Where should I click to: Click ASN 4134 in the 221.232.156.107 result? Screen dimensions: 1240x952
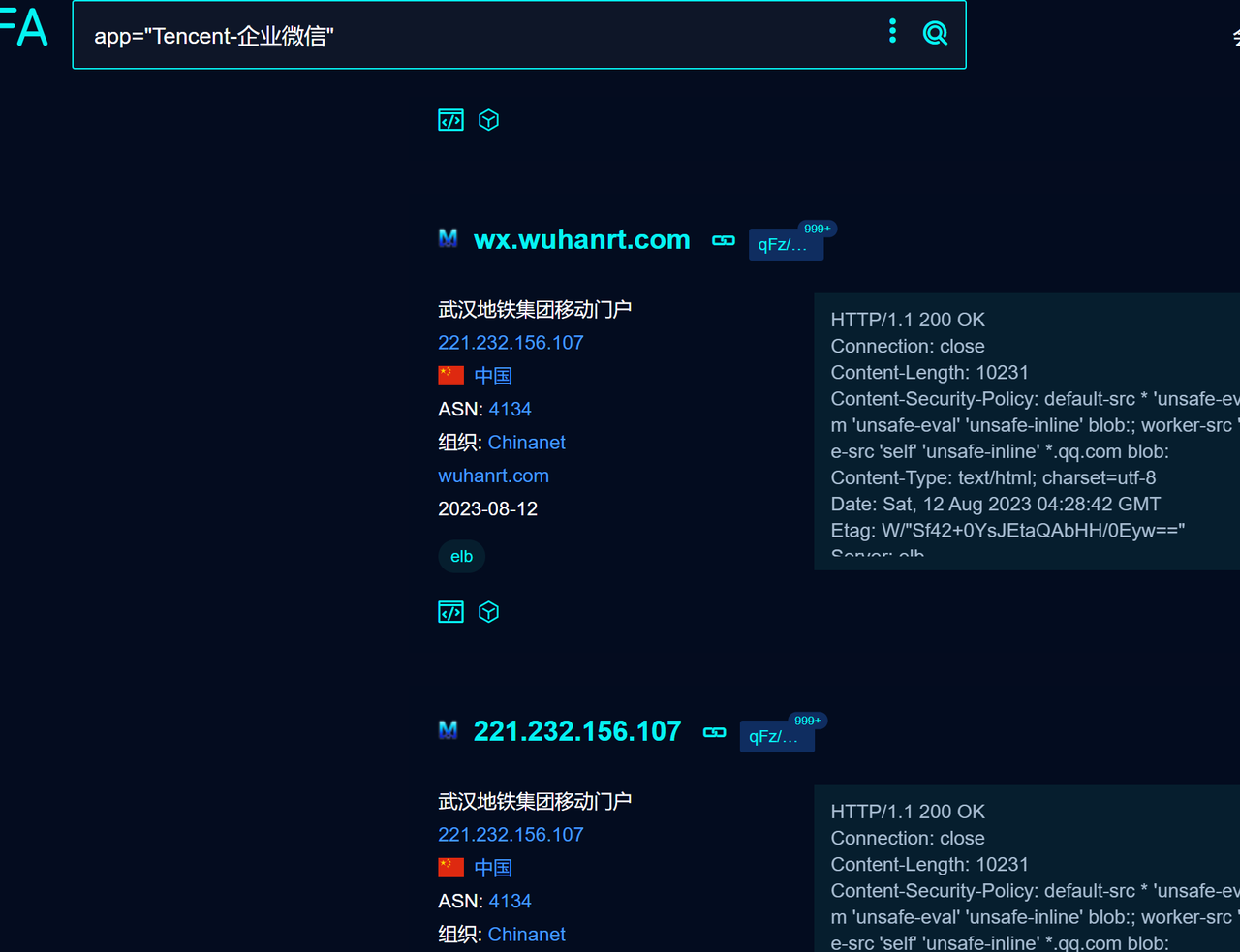tap(510, 902)
